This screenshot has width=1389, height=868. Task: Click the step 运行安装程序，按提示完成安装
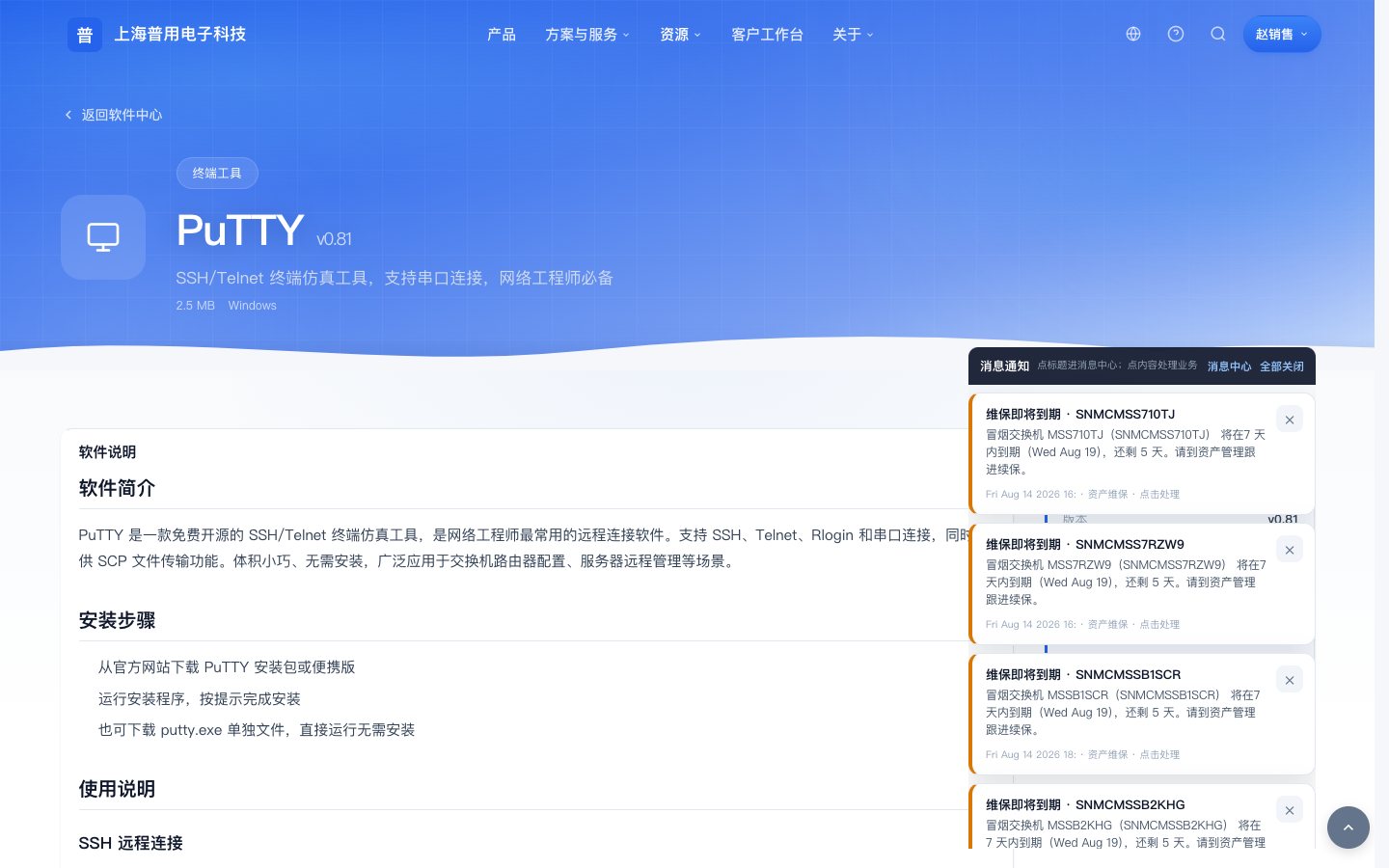(200, 699)
